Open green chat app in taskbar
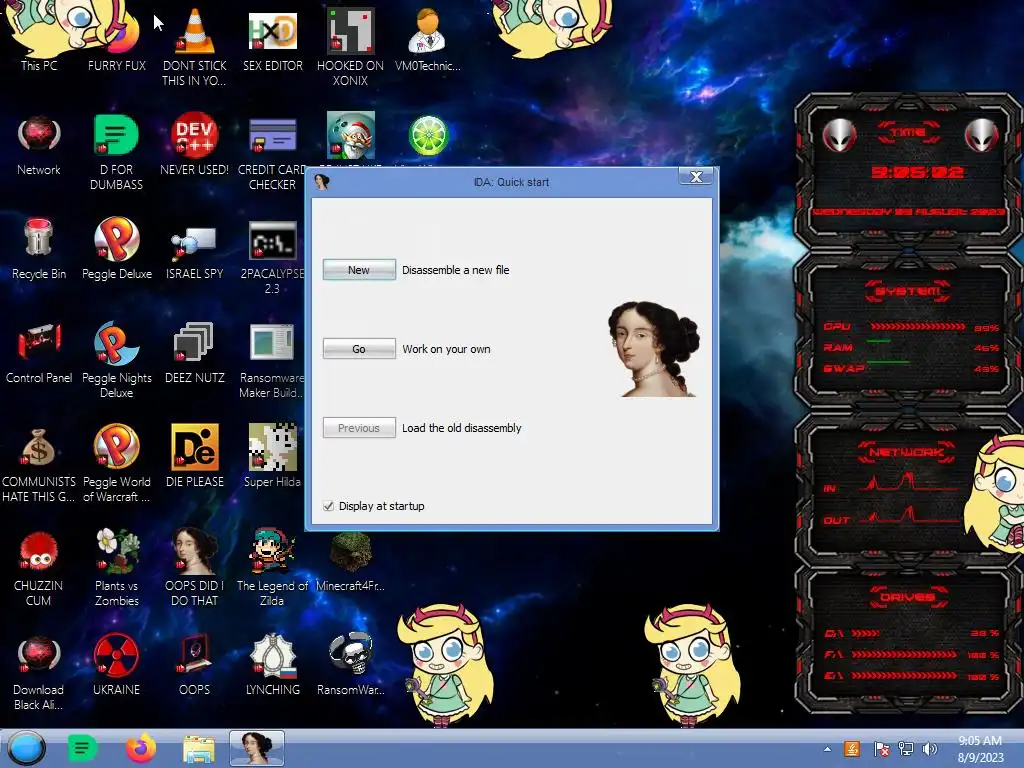The image size is (1024, 768). [x=82, y=748]
